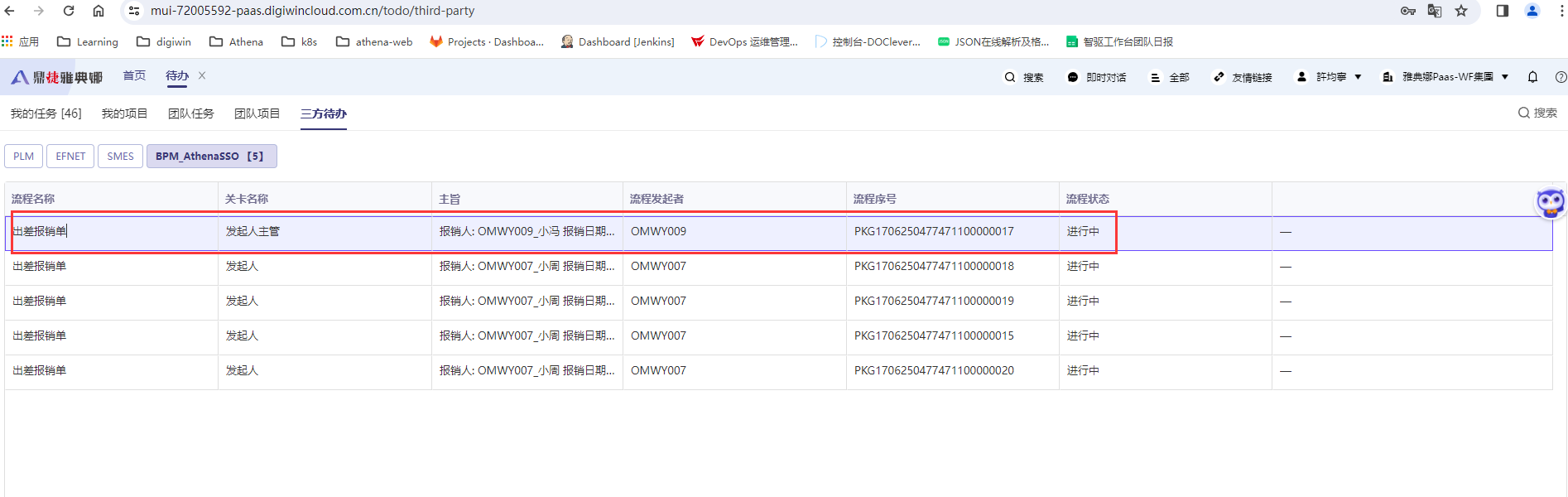This screenshot has height=497, width=1568.
Task: Open 即时对话 chat
Action: (1097, 77)
